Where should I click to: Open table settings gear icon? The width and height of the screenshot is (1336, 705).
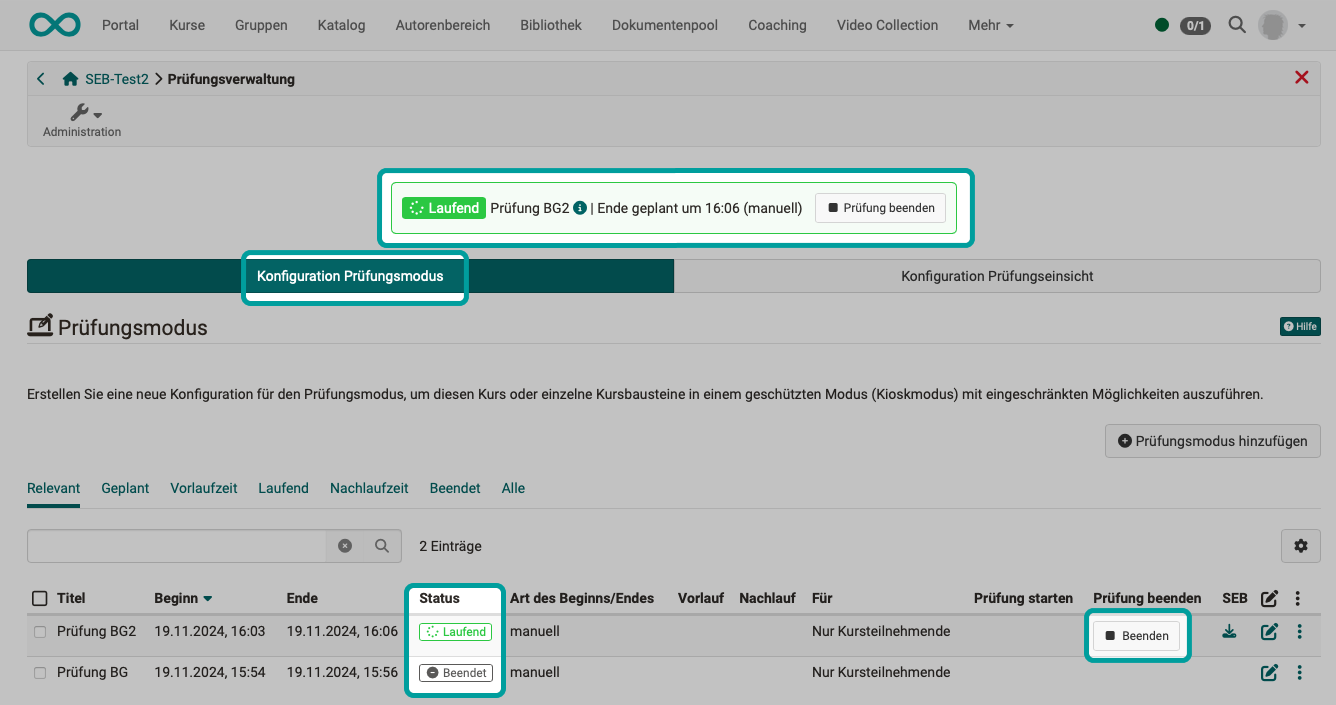1300,546
